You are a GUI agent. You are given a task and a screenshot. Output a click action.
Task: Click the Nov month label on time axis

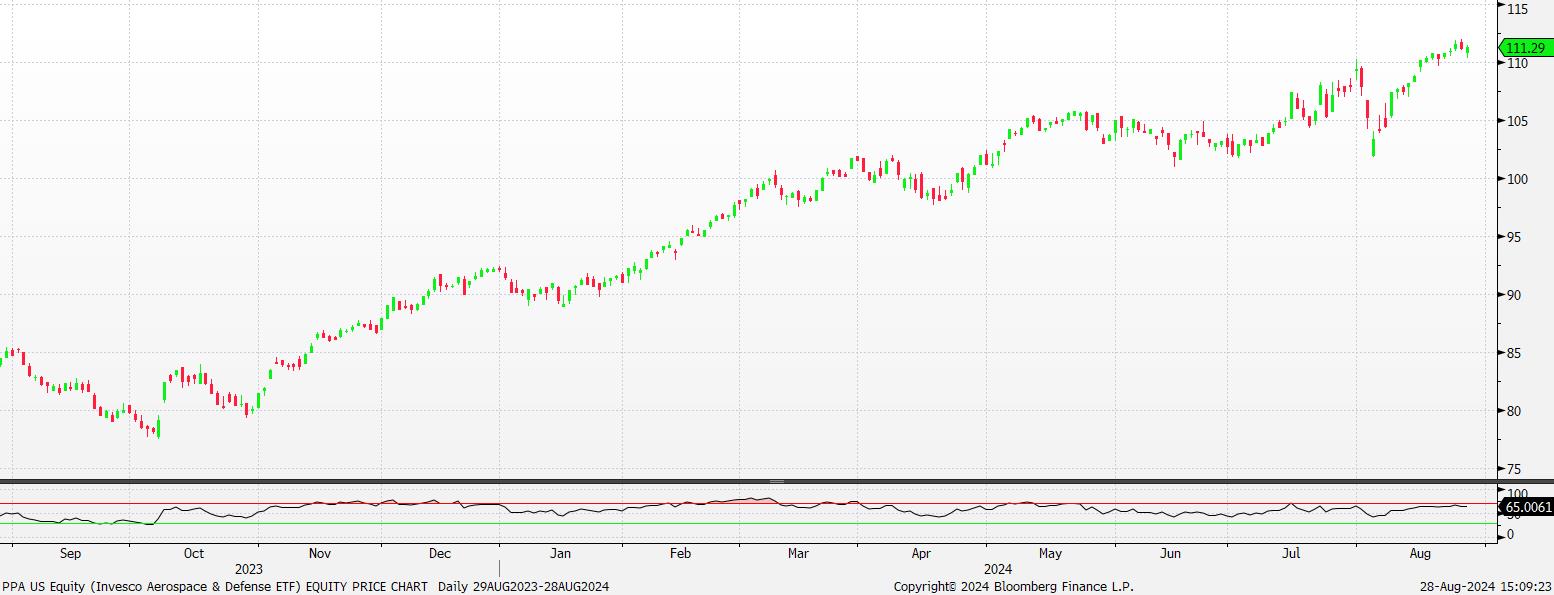(x=319, y=553)
